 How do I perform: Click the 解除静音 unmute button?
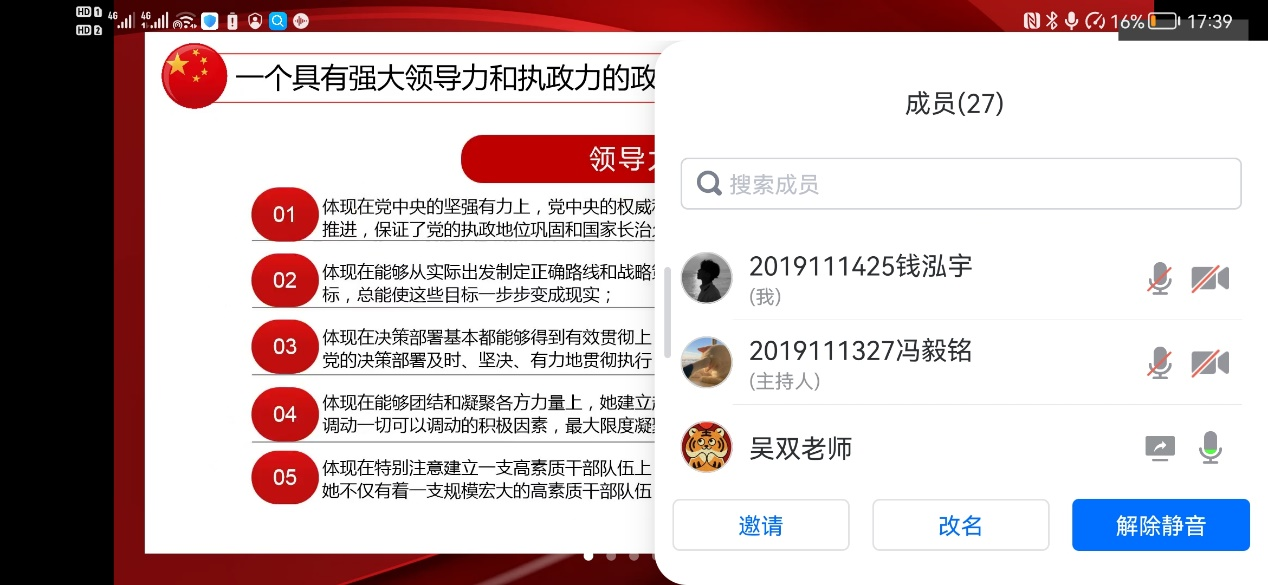[1161, 525]
